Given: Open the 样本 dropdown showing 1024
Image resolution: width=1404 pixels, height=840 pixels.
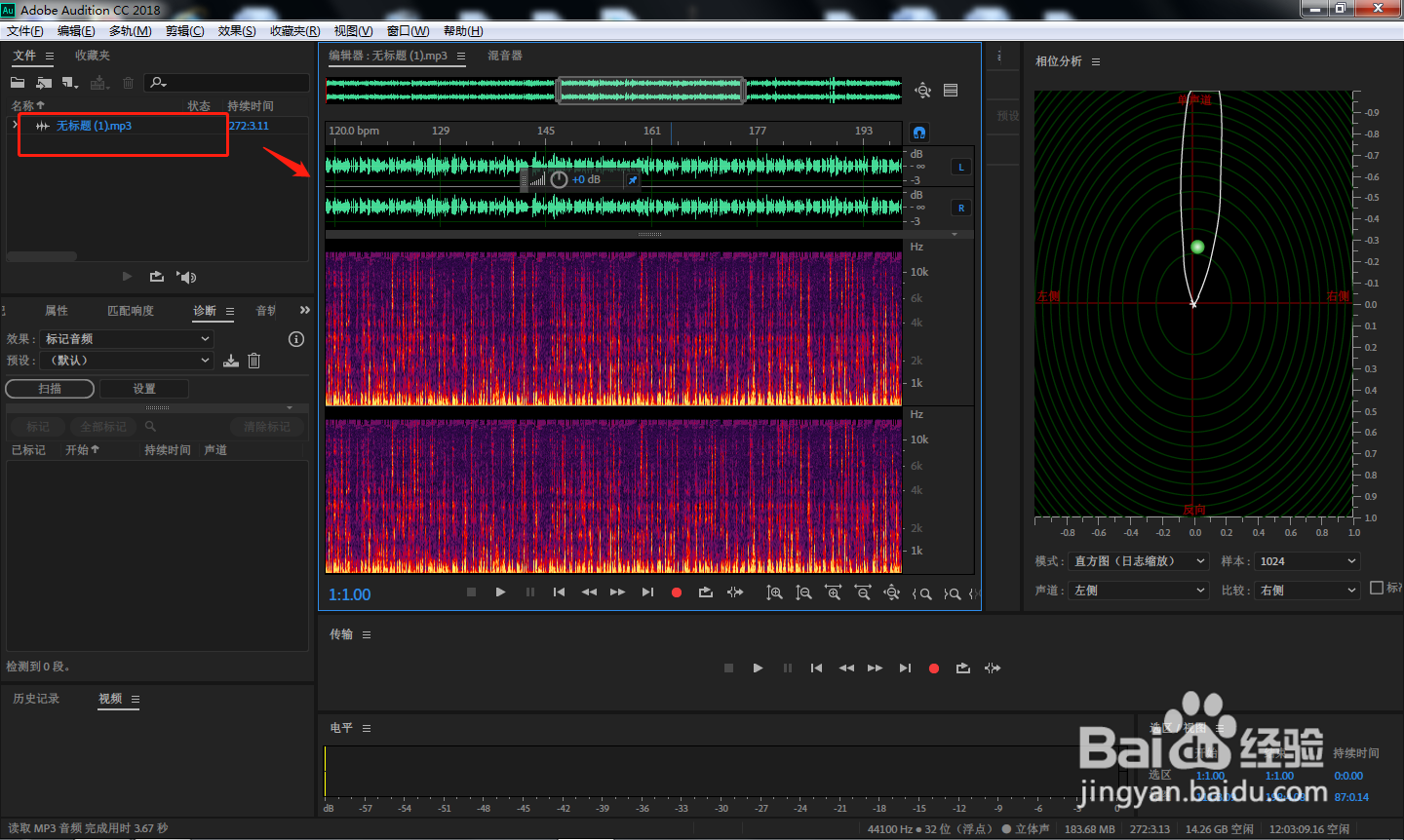Looking at the screenshot, I should click(1306, 561).
